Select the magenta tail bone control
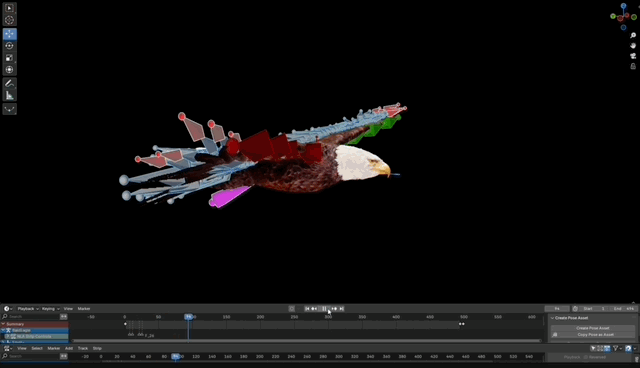This screenshot has width=640, height=368. click(229, 197)
